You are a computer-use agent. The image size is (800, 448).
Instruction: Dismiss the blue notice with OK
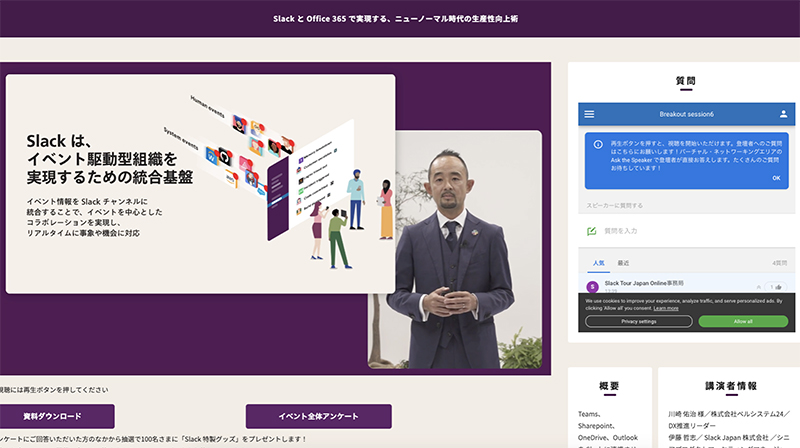point(776,178)
